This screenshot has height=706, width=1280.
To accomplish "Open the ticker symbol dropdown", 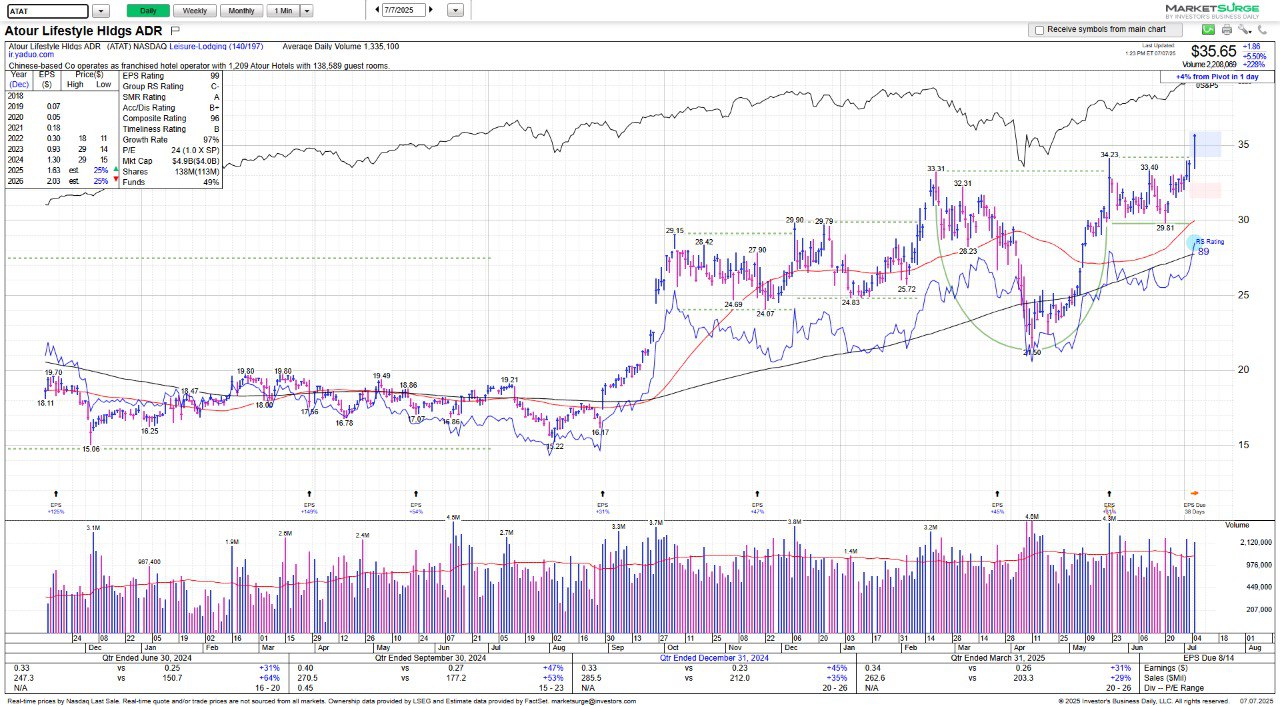I will click(x=101, y=10).
